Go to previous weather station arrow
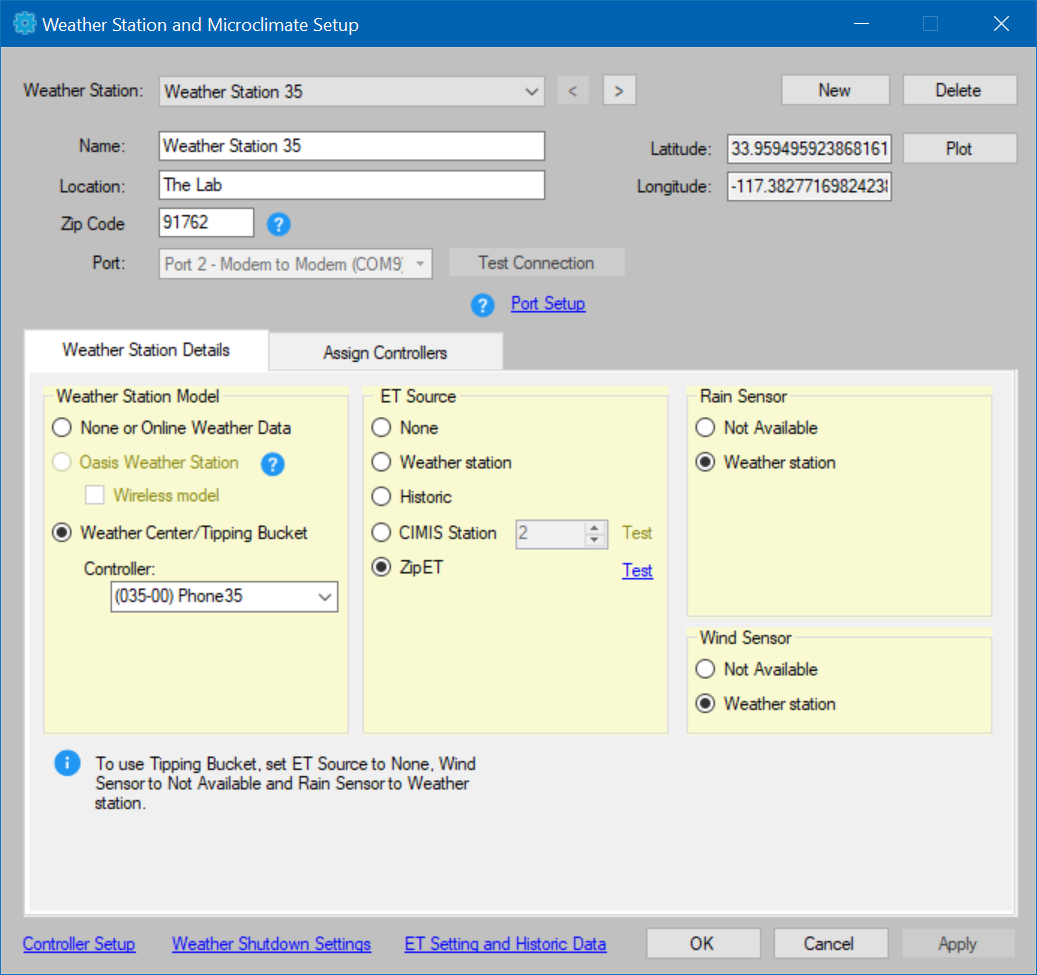The image size is (1037, 975). [x=573, y=91]
